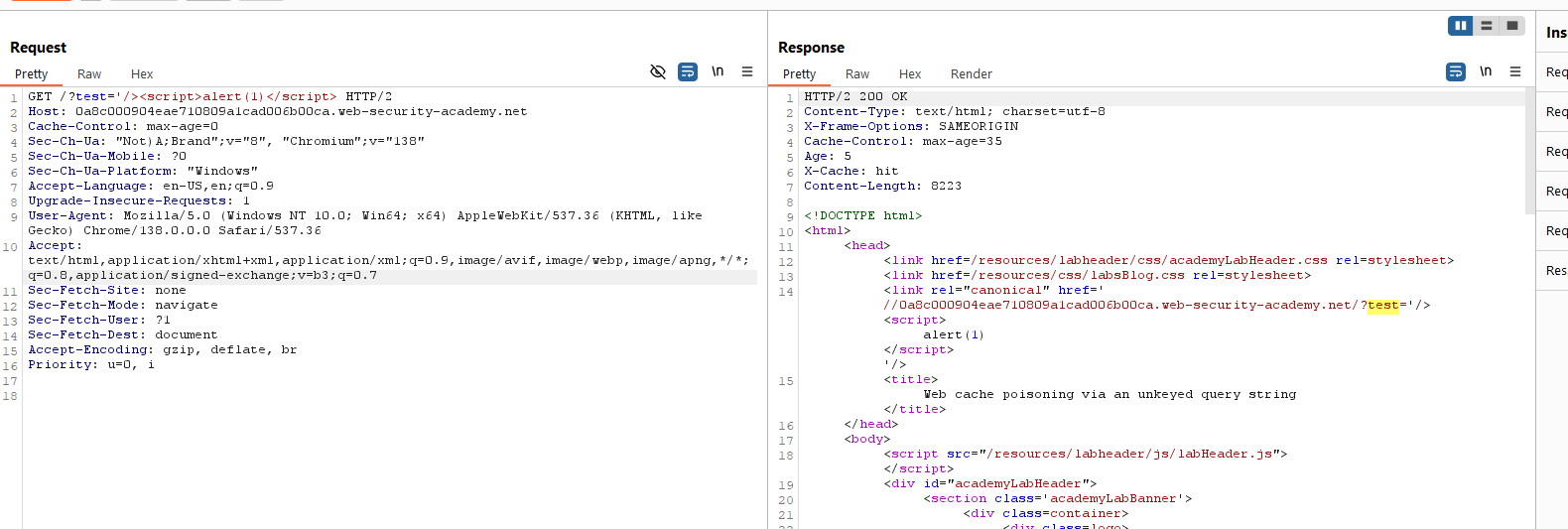Toggle the Request panel's hidden-items eye icon
The width and height of the screenshot is (1568, 529).
coord(657,71)
